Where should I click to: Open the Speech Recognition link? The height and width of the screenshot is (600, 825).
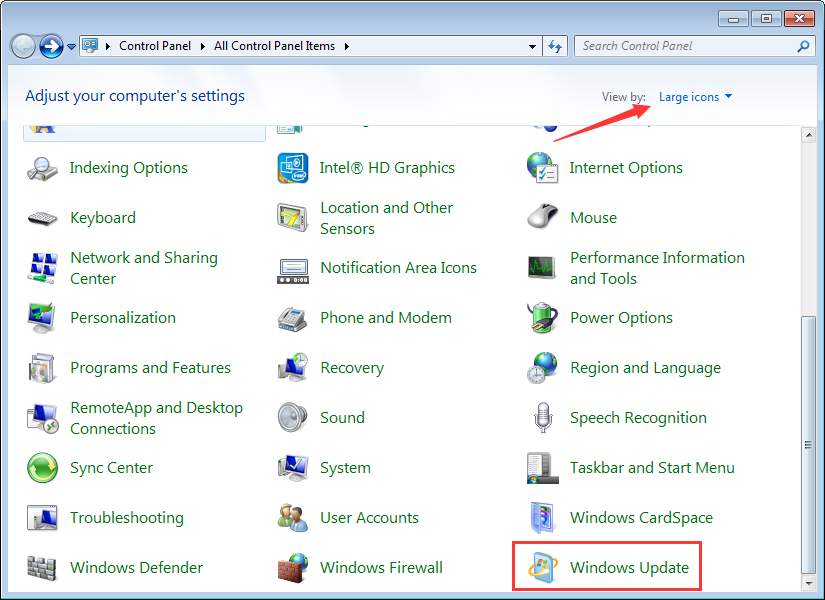pos(638,418)
